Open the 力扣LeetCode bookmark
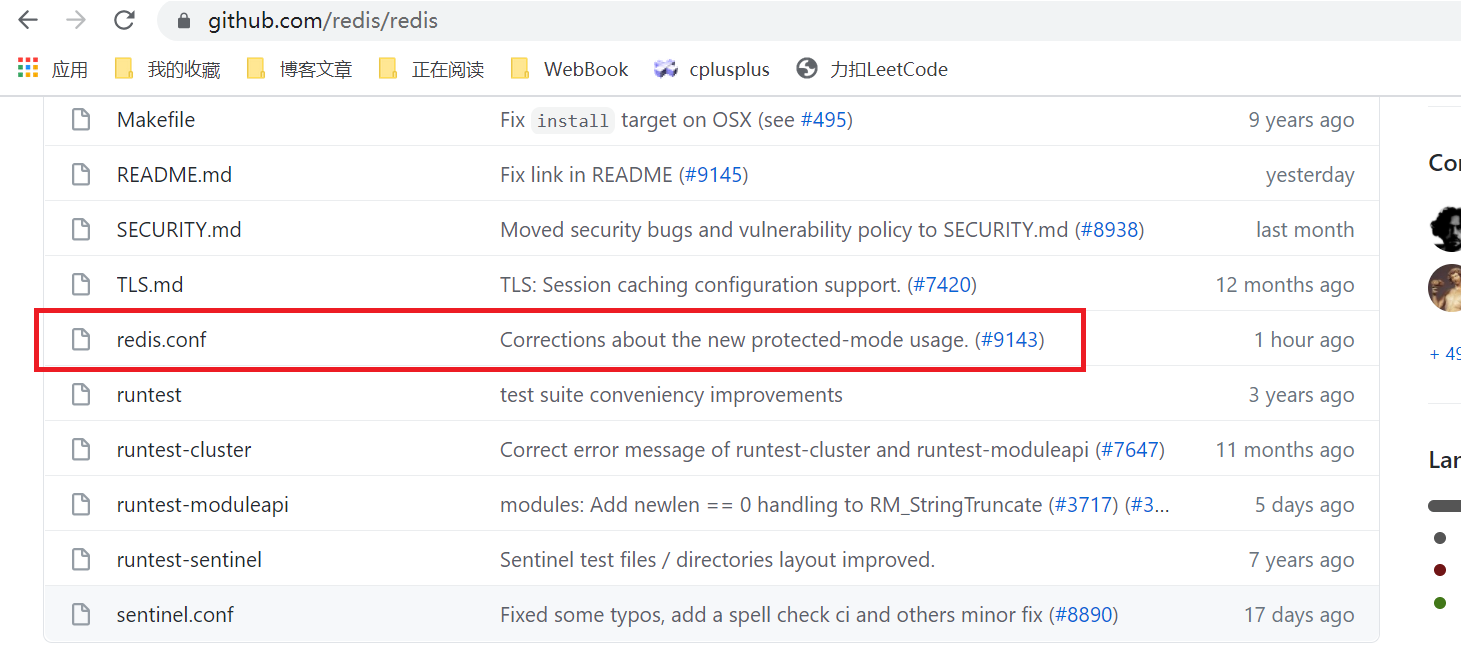 tap(871, 69)
